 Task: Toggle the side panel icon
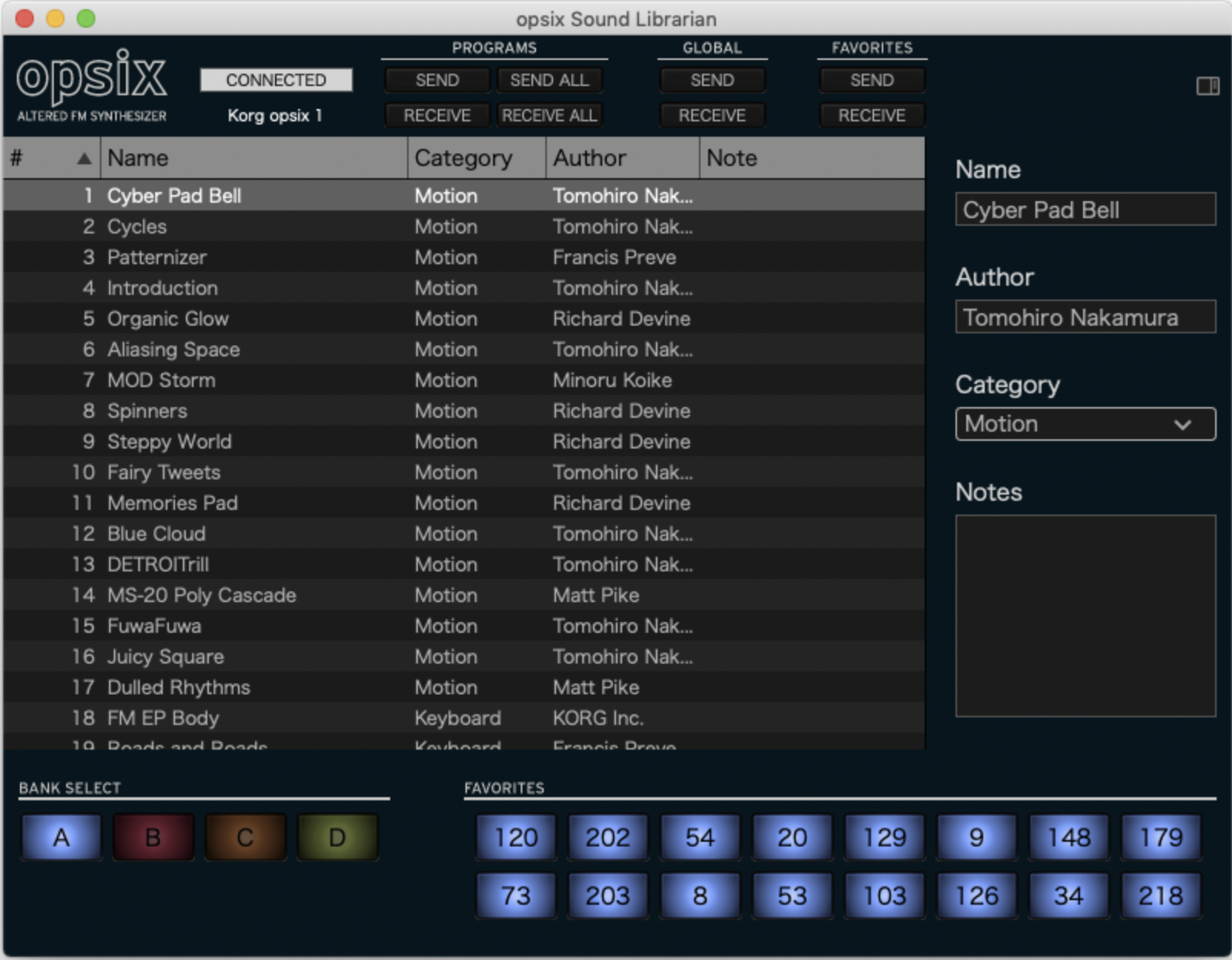[1207, 86]
